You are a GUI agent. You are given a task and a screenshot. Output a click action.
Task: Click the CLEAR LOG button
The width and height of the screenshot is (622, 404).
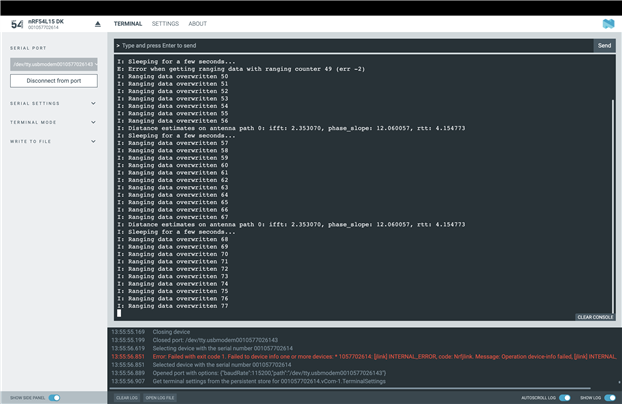click(x=127, y=398)
